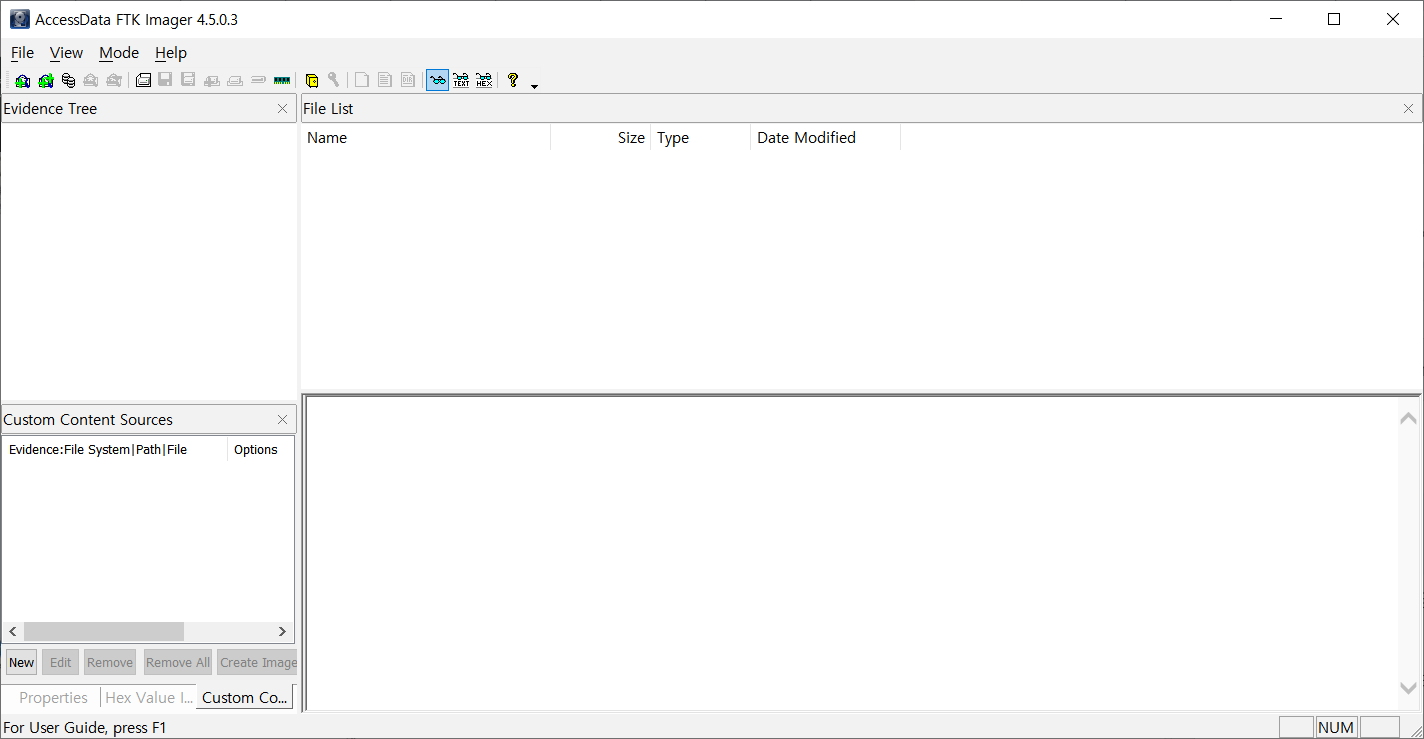Click the Edit button in Custom Content

tap(60, 662)
